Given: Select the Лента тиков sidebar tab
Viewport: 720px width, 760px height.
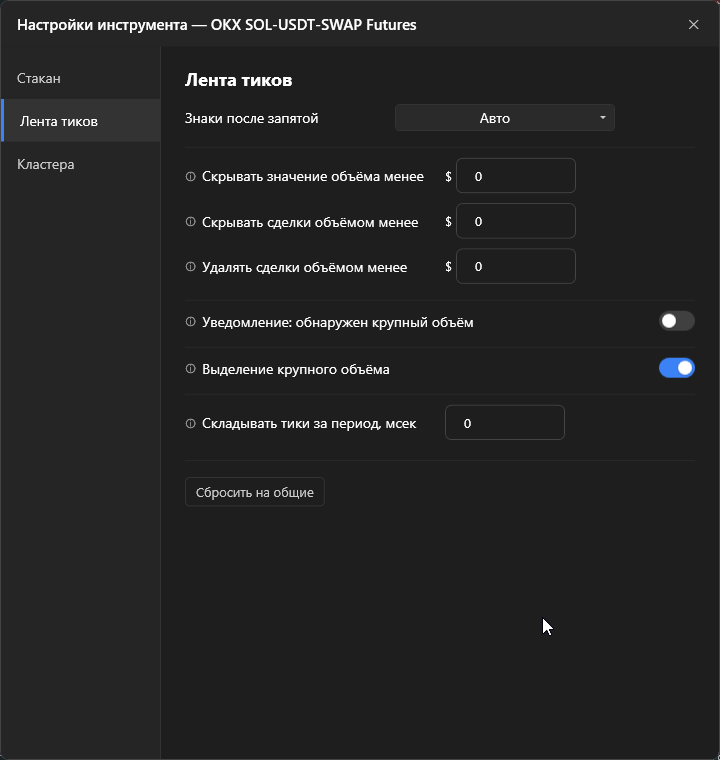Looking at the screenshot, I should point(80,121).
